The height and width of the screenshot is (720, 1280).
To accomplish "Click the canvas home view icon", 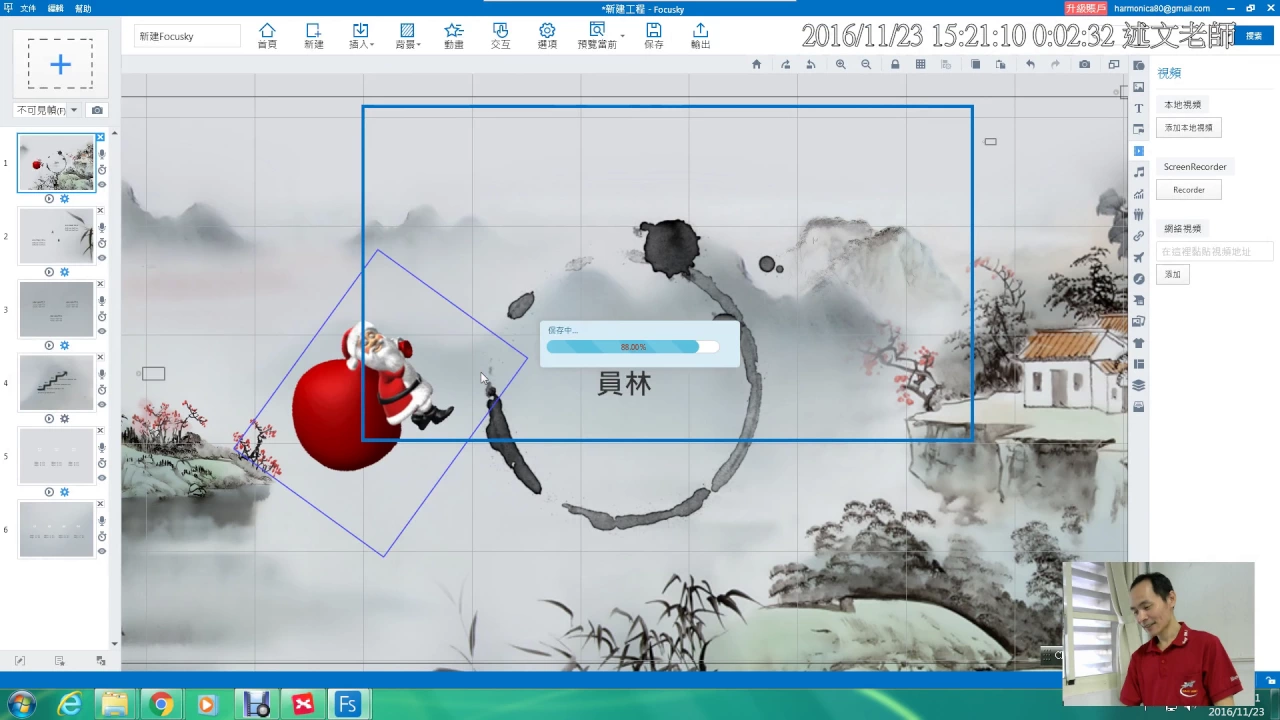I will pos(757,64).
